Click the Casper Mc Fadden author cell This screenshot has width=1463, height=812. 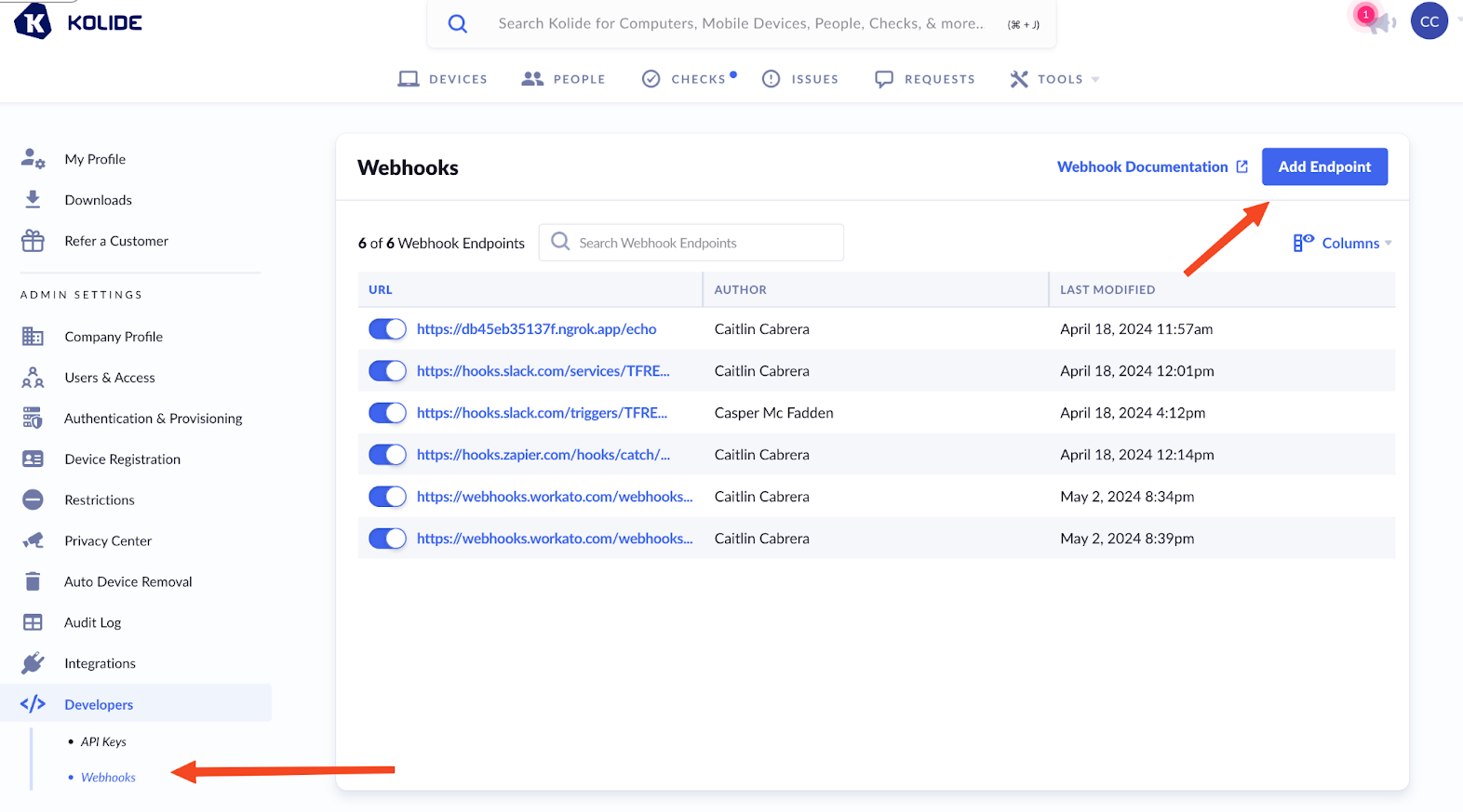tap(773, 413)
